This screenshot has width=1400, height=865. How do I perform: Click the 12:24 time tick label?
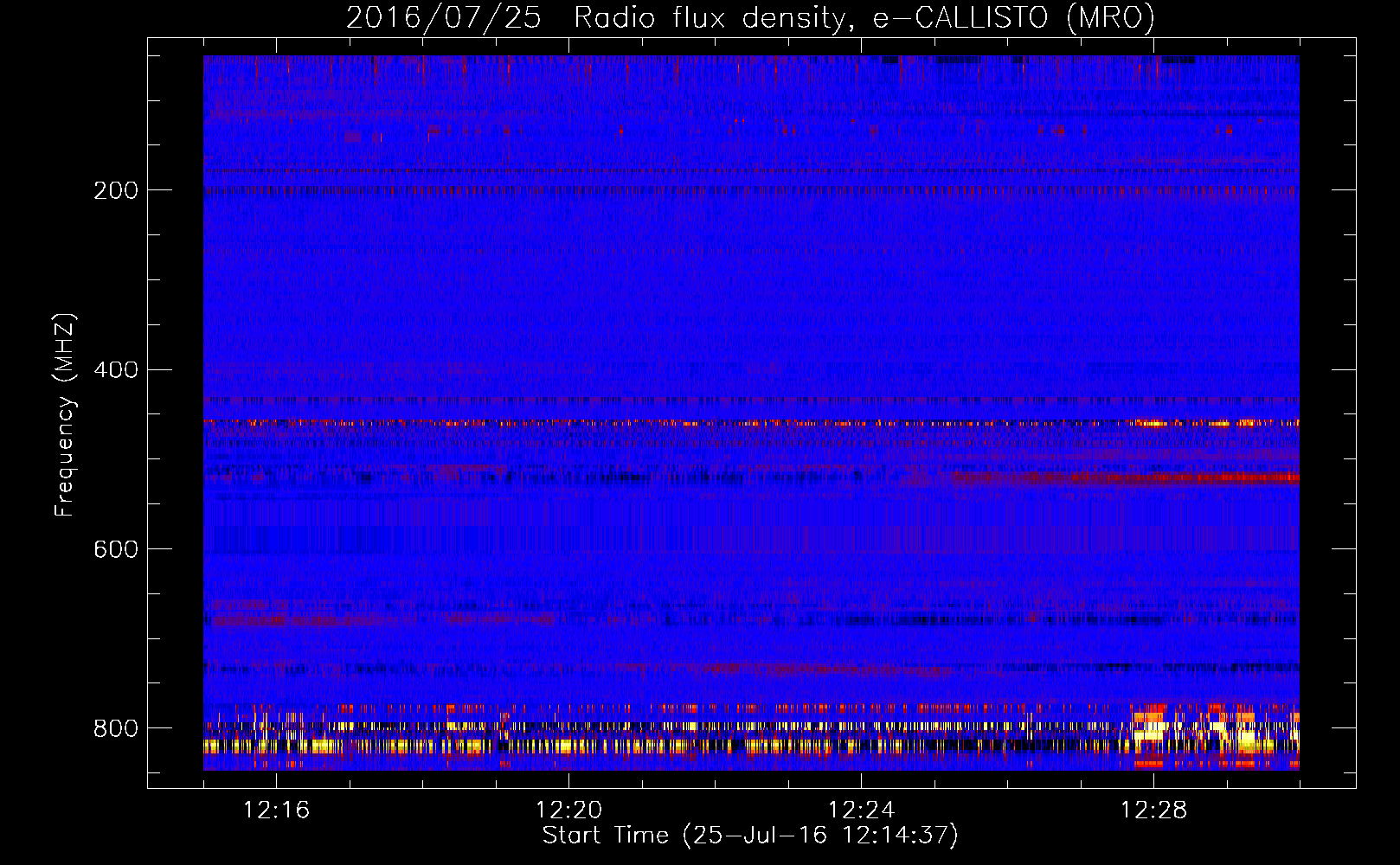coord(861,811)
